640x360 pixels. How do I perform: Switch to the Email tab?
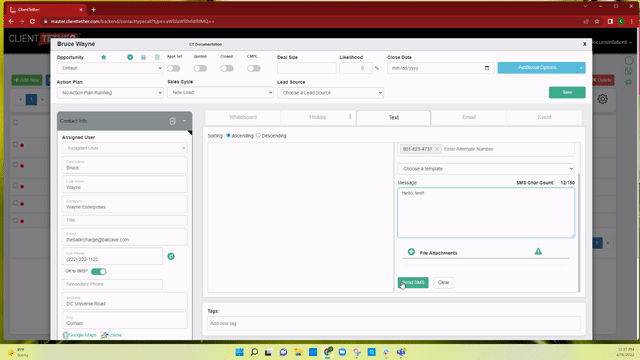[469, 117]
